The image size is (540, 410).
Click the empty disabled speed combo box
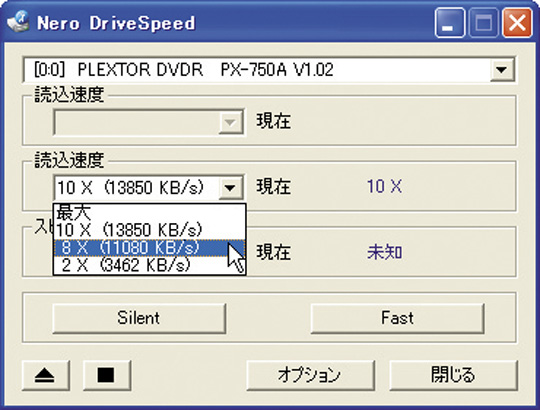pyautogui.click(x=149, y=122)
